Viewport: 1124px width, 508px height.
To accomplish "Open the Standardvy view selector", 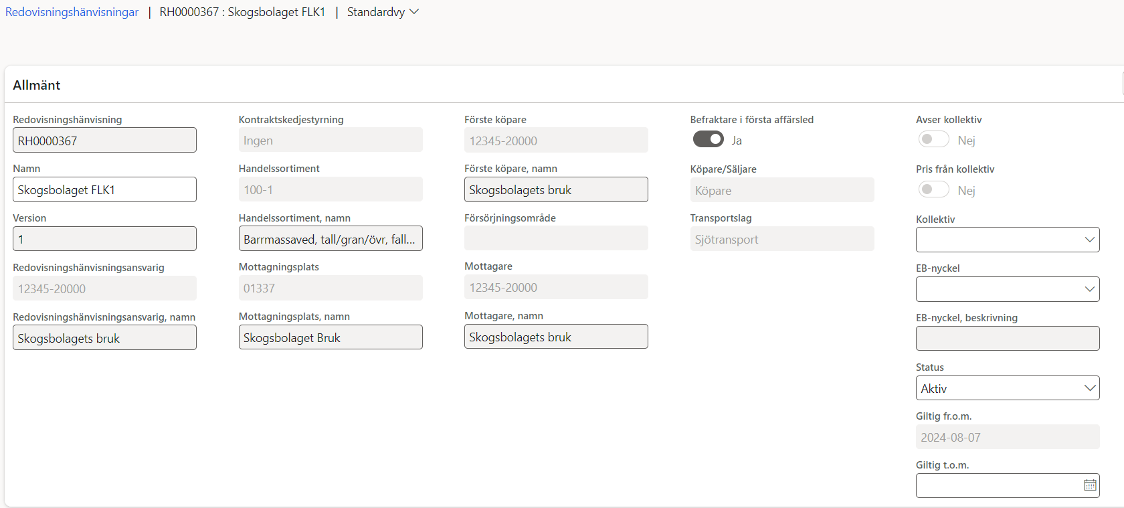I will pos(383,12).
